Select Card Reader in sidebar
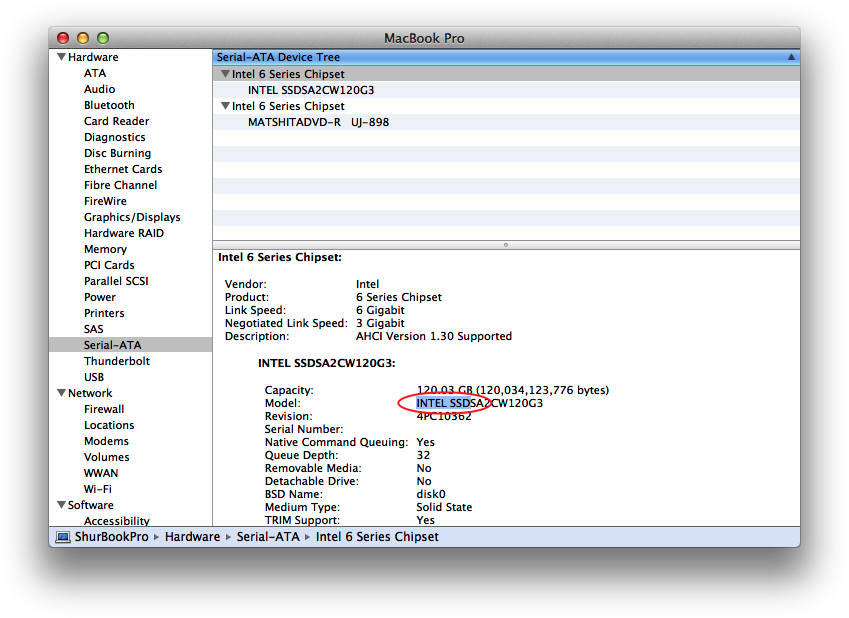 (x=116, y=121)
